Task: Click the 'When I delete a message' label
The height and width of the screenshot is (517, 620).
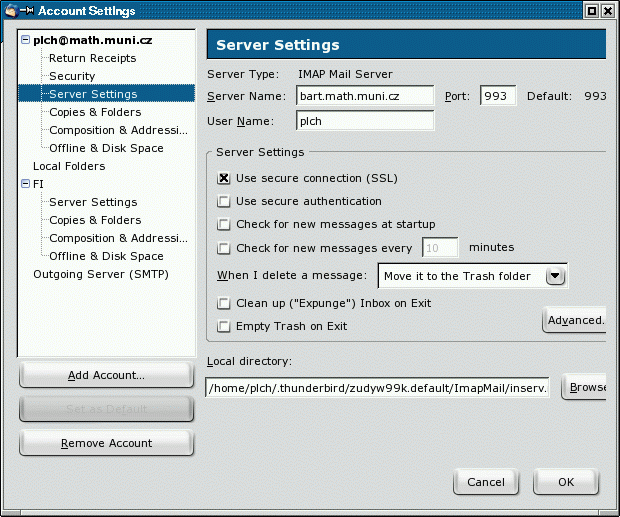Action: [x=292, y=275]
